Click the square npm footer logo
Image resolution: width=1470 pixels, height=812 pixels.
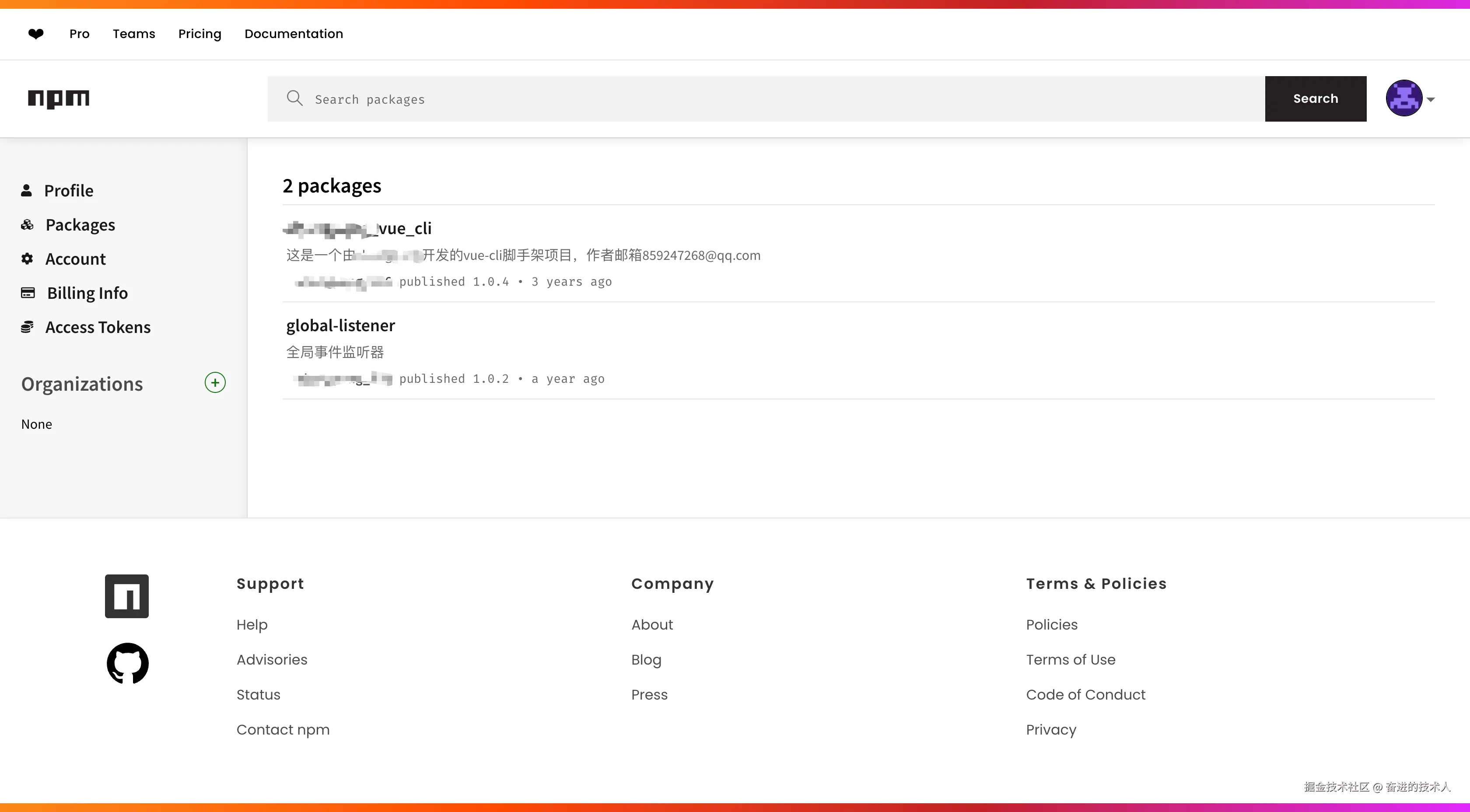click(x=127, y=596)
